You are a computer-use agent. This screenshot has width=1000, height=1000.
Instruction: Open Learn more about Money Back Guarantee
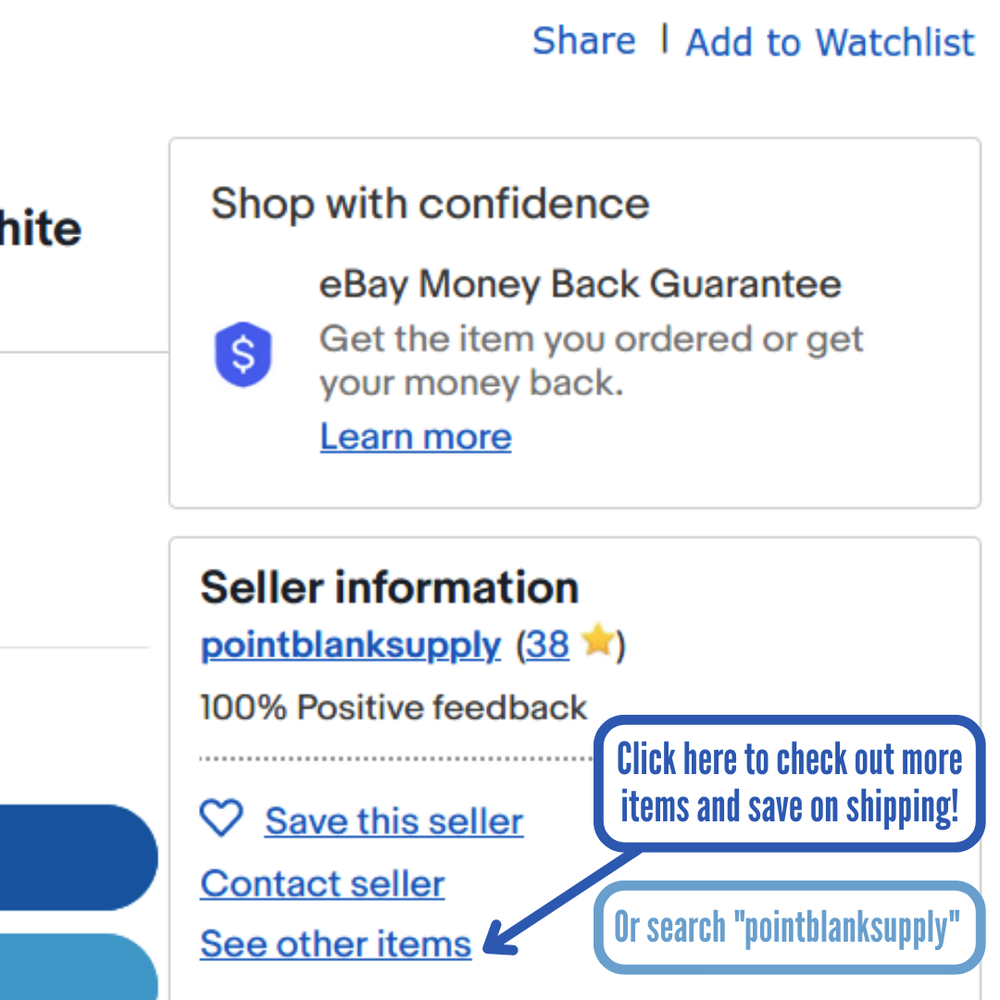pos(415,437)
